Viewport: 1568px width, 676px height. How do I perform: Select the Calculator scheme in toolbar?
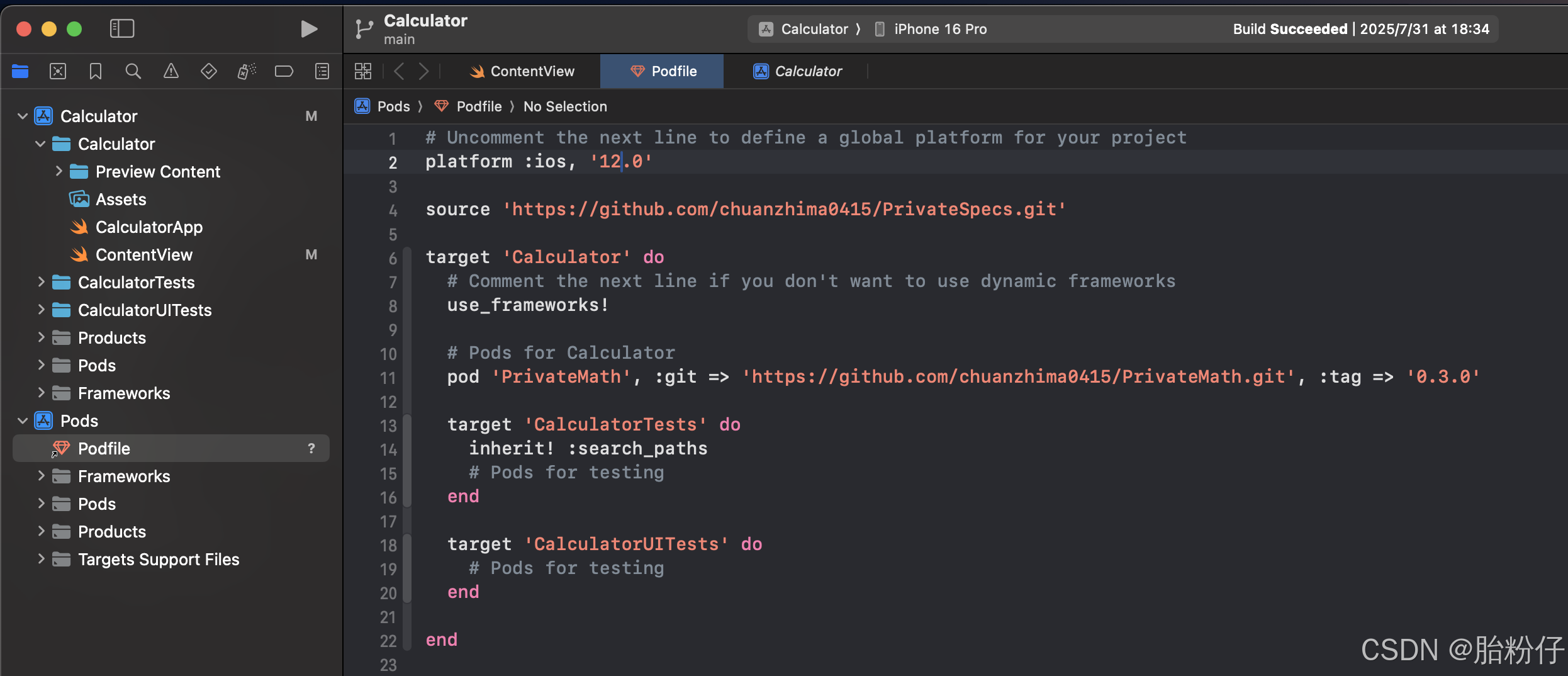coord(804,29)
